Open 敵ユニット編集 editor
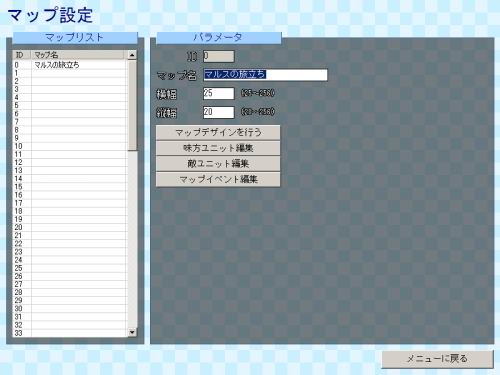This screenshot has width=500, height=375. [218, 164]
